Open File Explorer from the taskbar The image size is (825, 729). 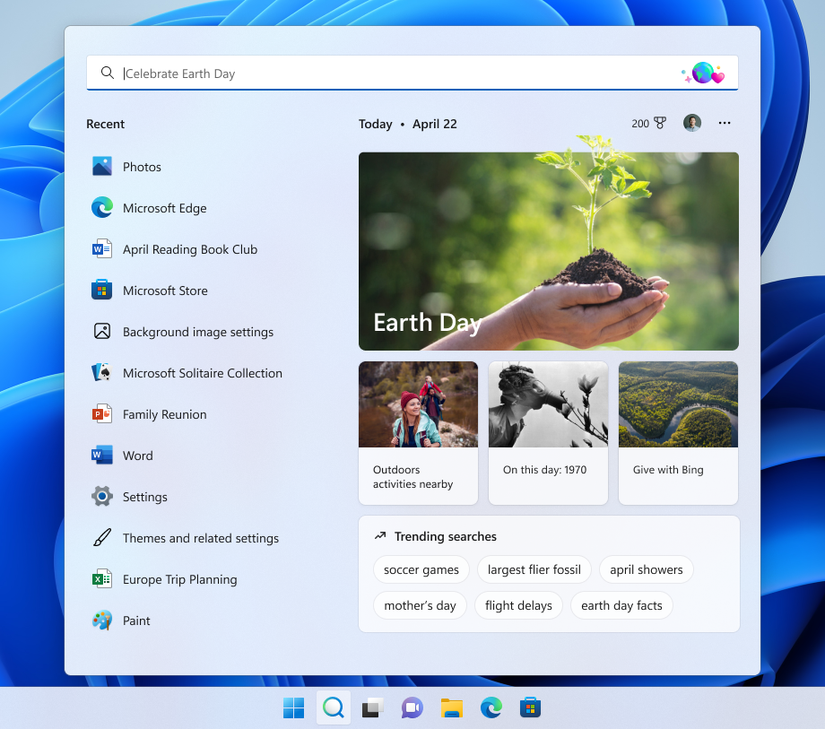click(452, 707)
